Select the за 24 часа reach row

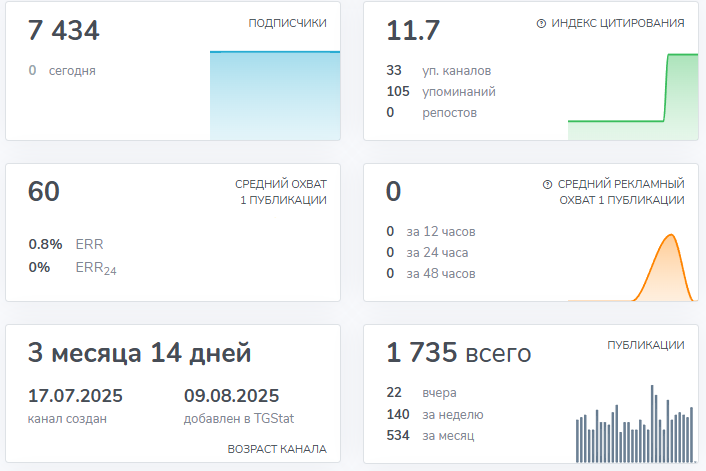click(x=427, y=253)
